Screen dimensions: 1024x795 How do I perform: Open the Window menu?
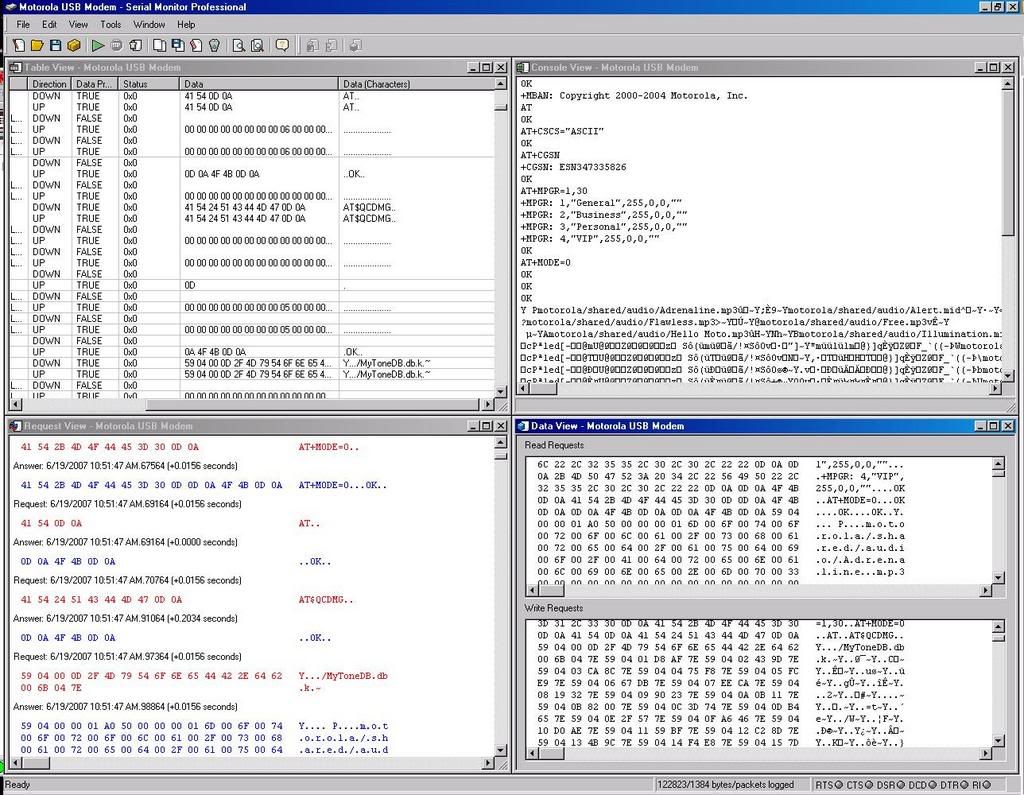pos(149,24)
